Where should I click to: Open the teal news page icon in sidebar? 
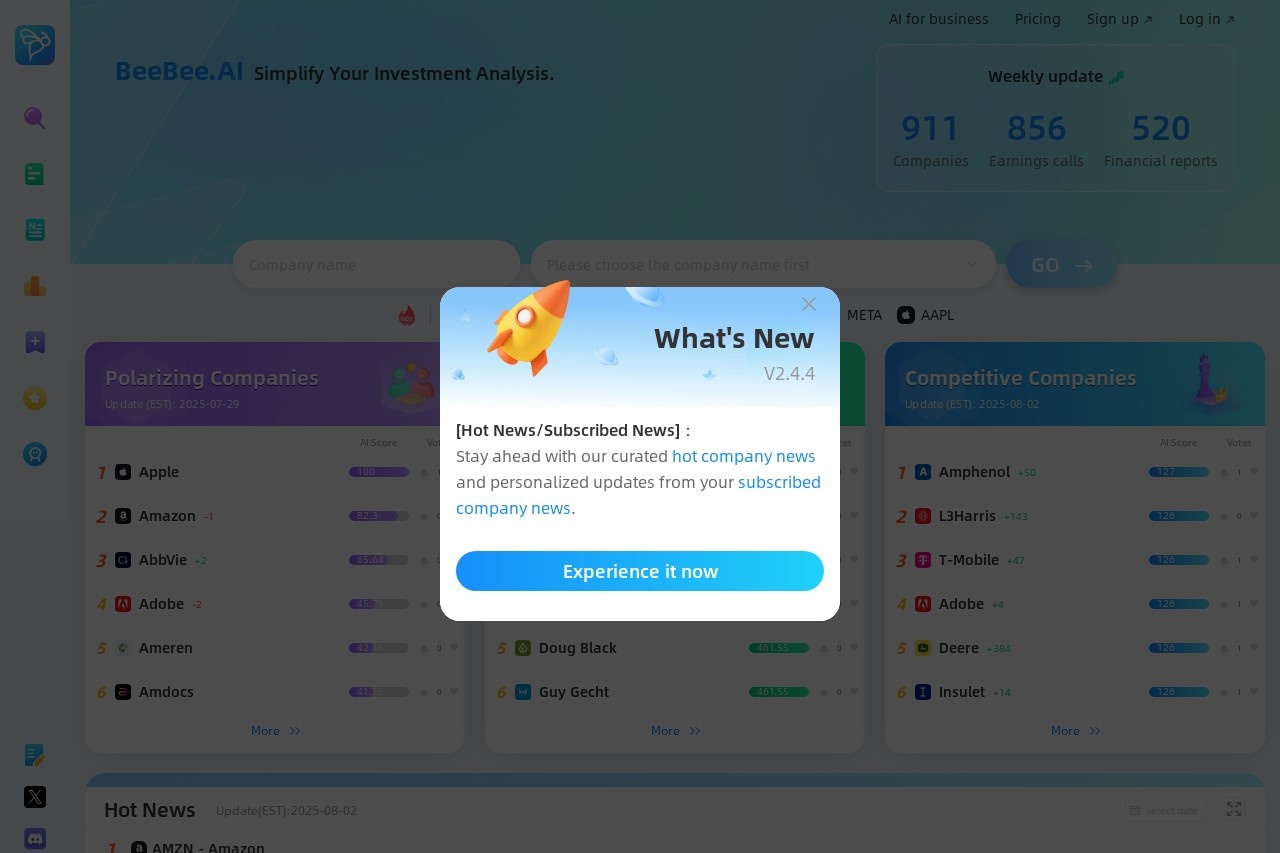point(35,230)
